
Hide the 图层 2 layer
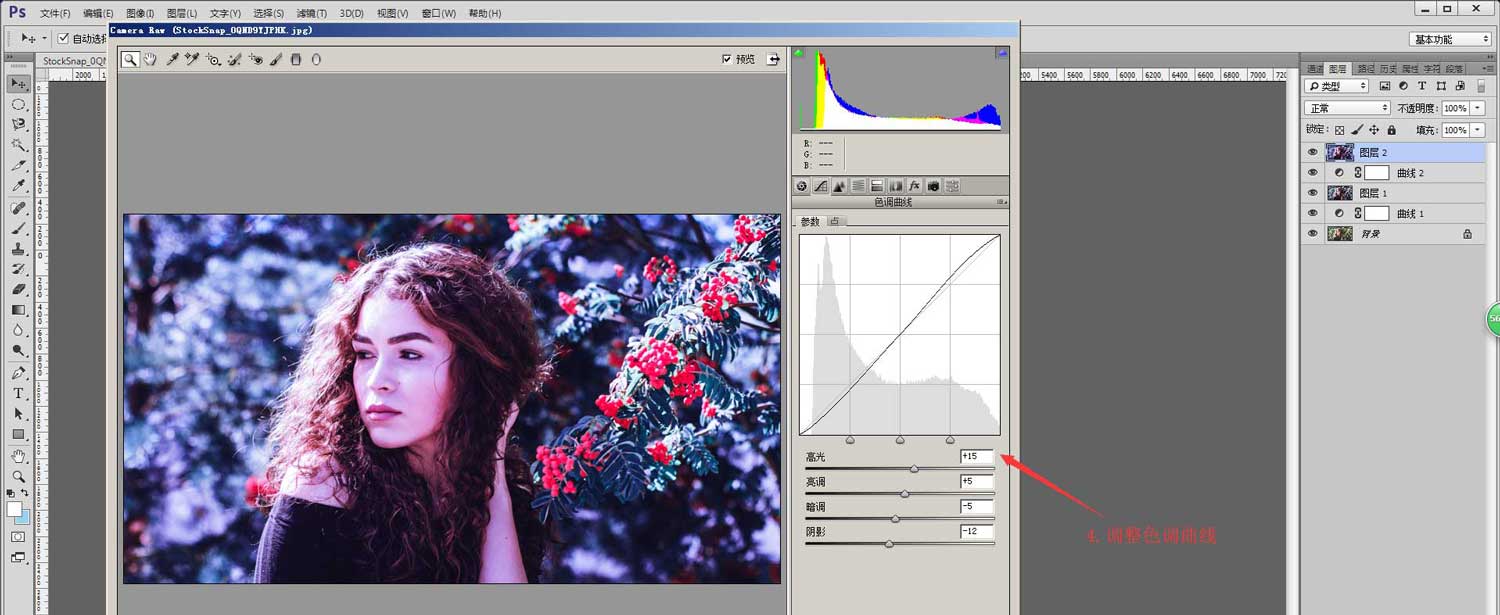1313,153
